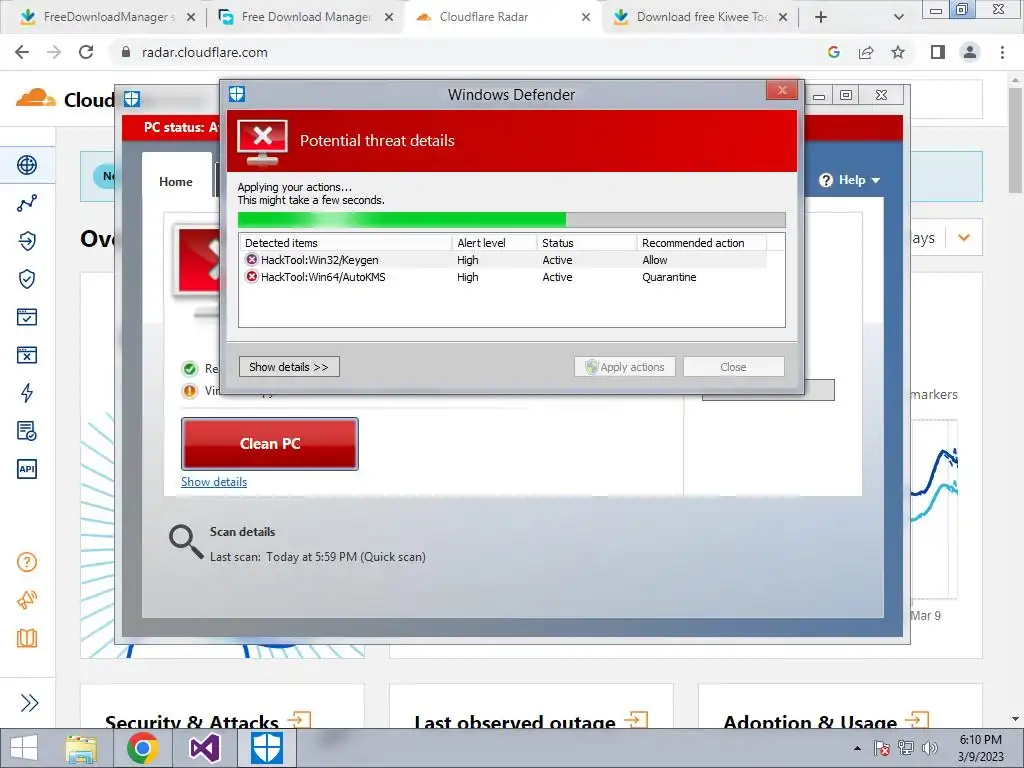The height and width of the screenshot is (768, 1024).
Task: Click the Clean PC button
Action: pyautogui.click(x=270, y=444)
